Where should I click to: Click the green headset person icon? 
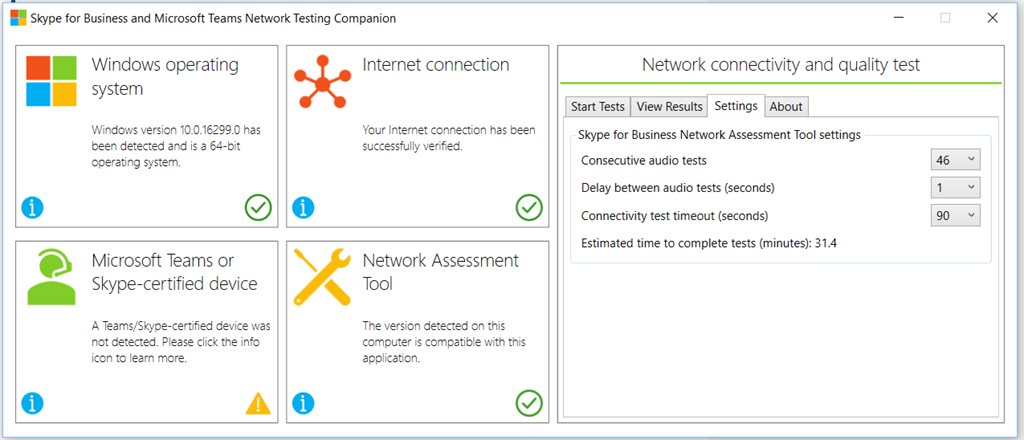point(52,277)
